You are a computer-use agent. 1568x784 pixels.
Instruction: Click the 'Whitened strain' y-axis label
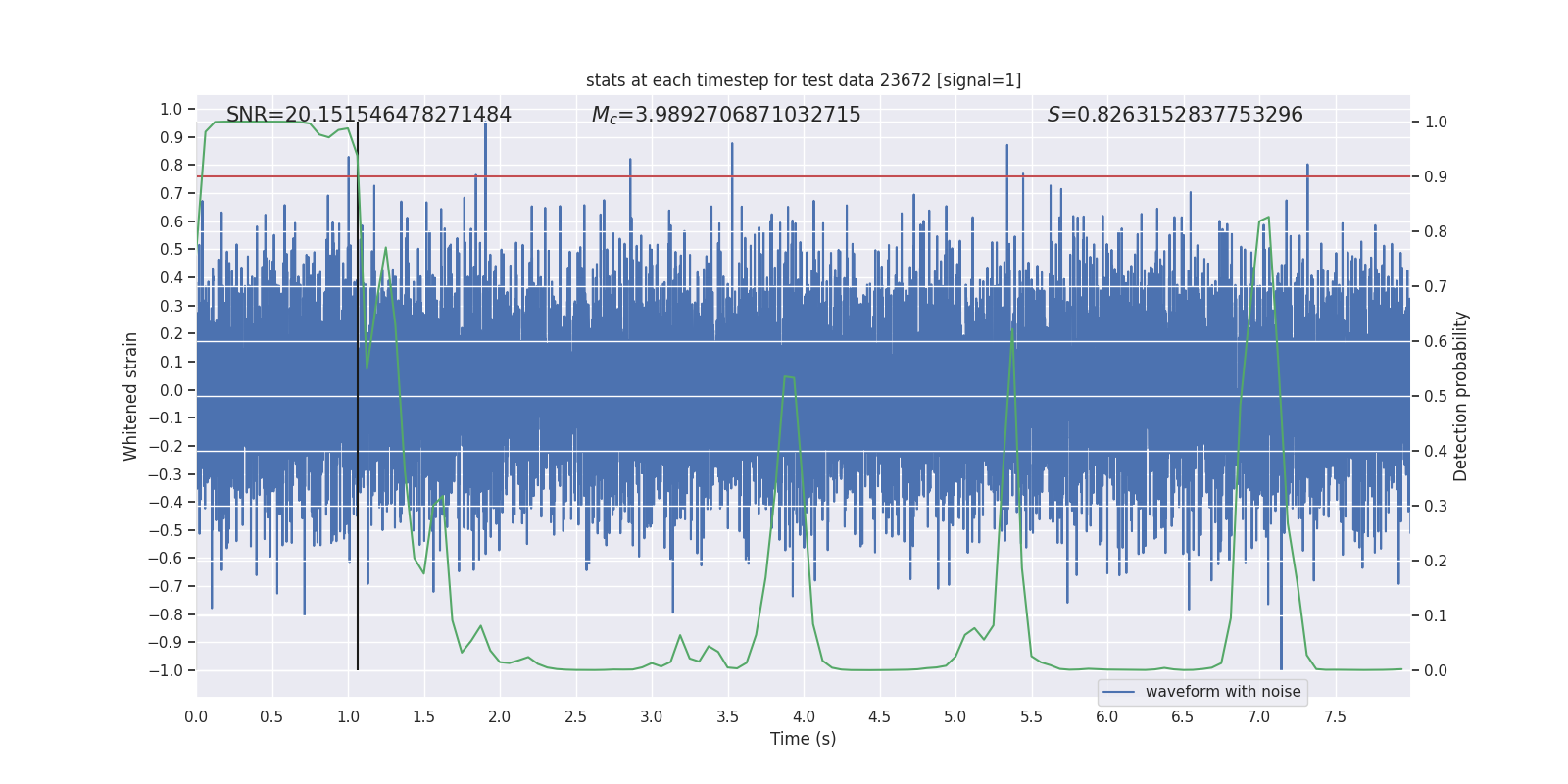[130, 396]
